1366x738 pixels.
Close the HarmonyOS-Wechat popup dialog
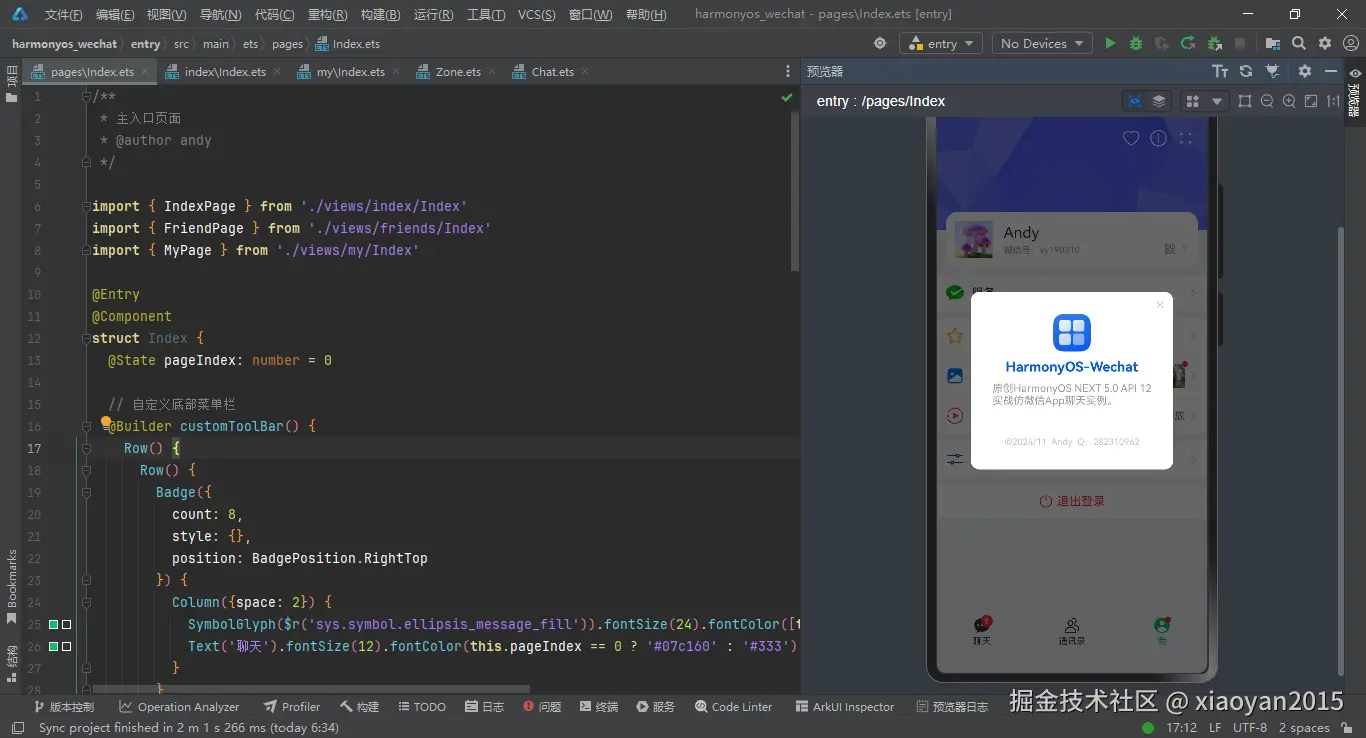point(1160,305)
